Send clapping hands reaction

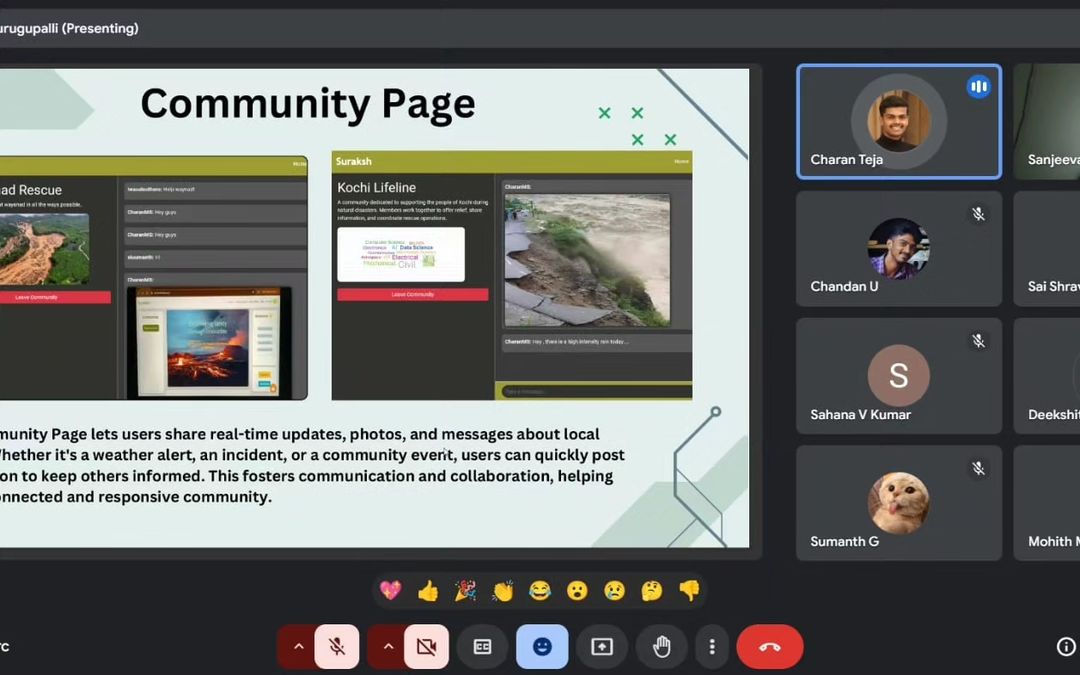coord(503,591)
